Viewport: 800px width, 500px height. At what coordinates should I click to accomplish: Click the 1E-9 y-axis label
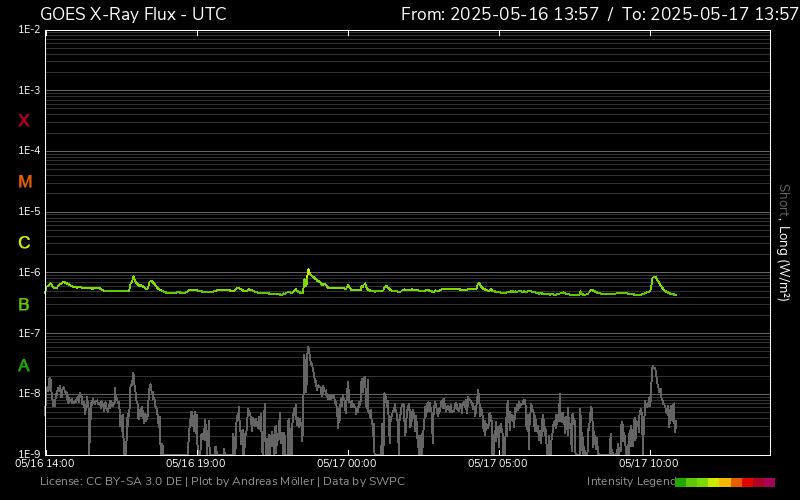[x=29, y=454]
